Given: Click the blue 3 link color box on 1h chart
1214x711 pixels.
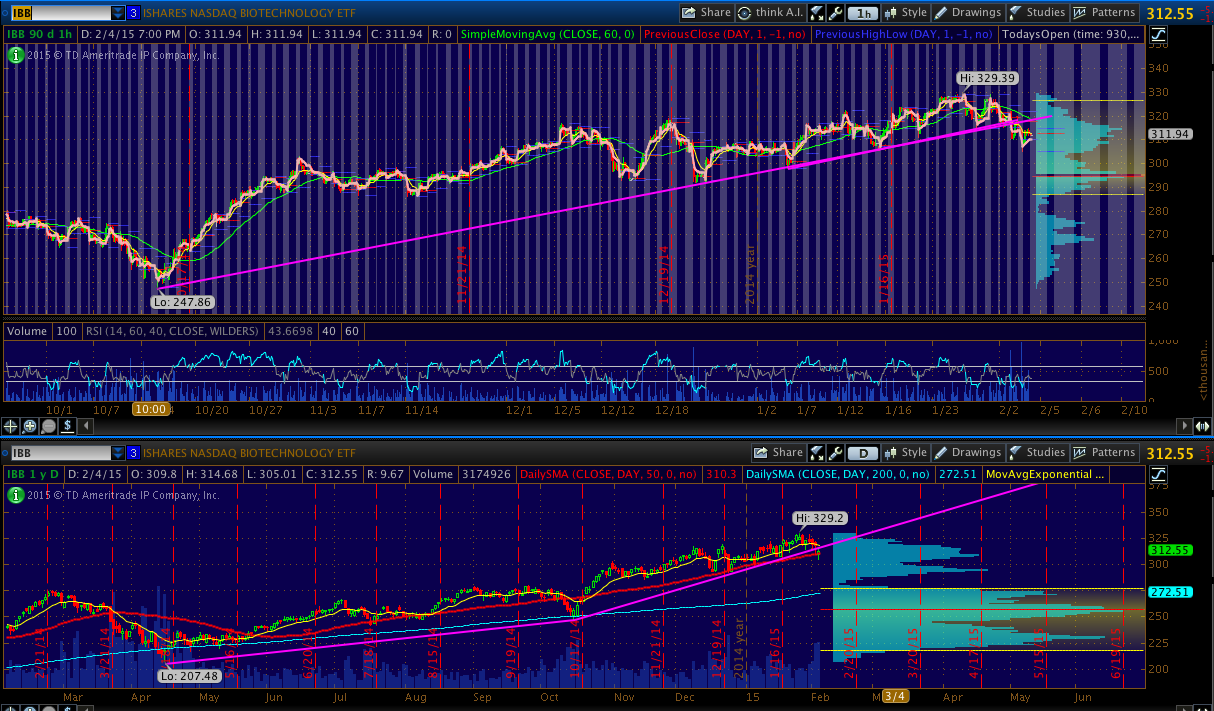Looking at the screenshot, I should [x=133, y=13].
